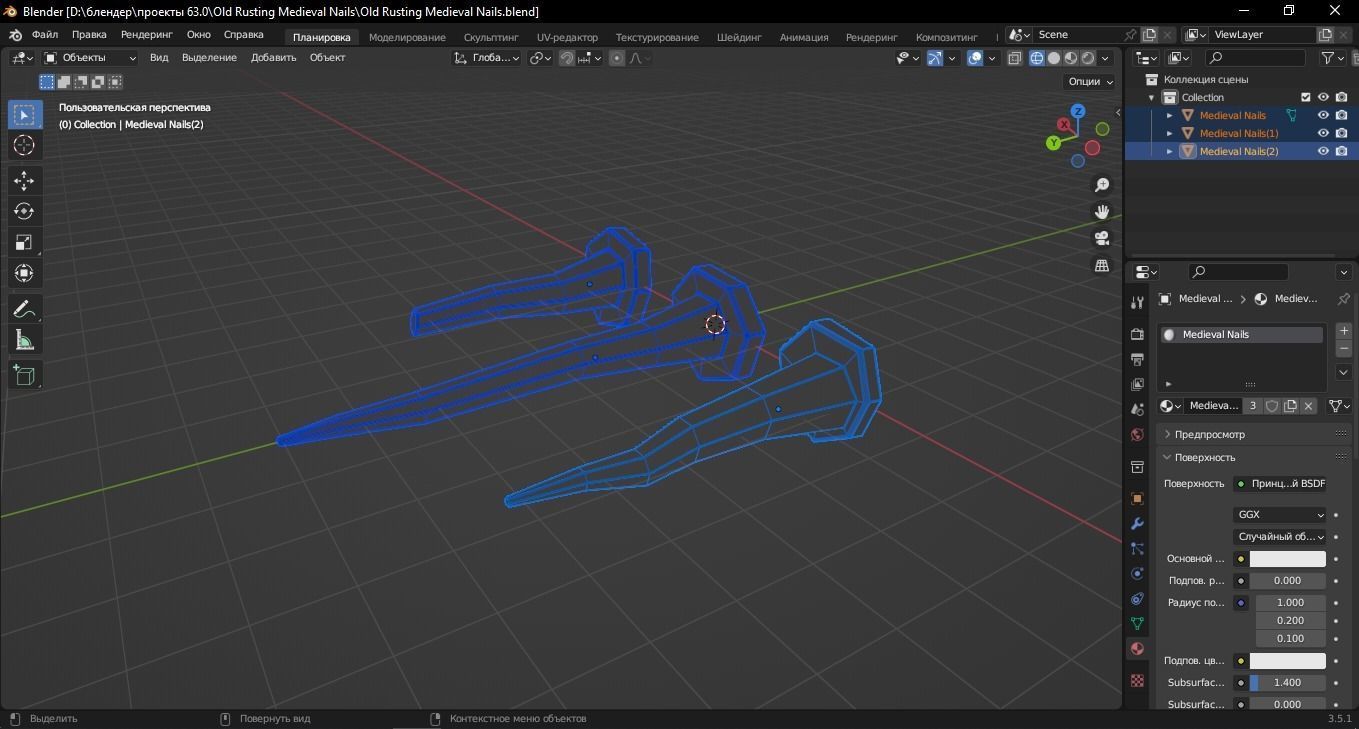Open the GGX distribution dropdown
1359x729 pixels.
point(1280,515)
